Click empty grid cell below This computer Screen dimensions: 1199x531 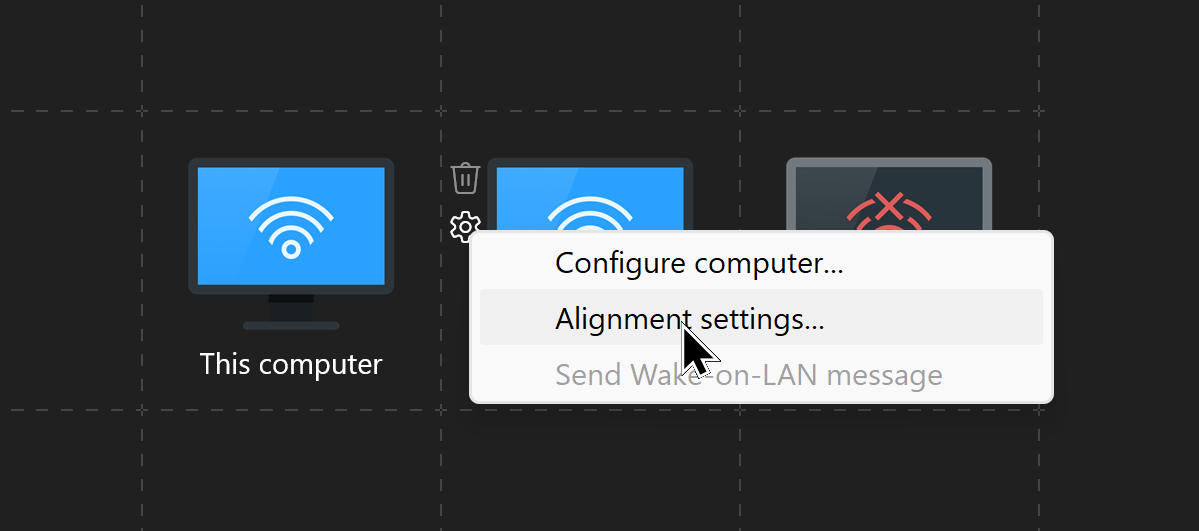pos(291,470)
